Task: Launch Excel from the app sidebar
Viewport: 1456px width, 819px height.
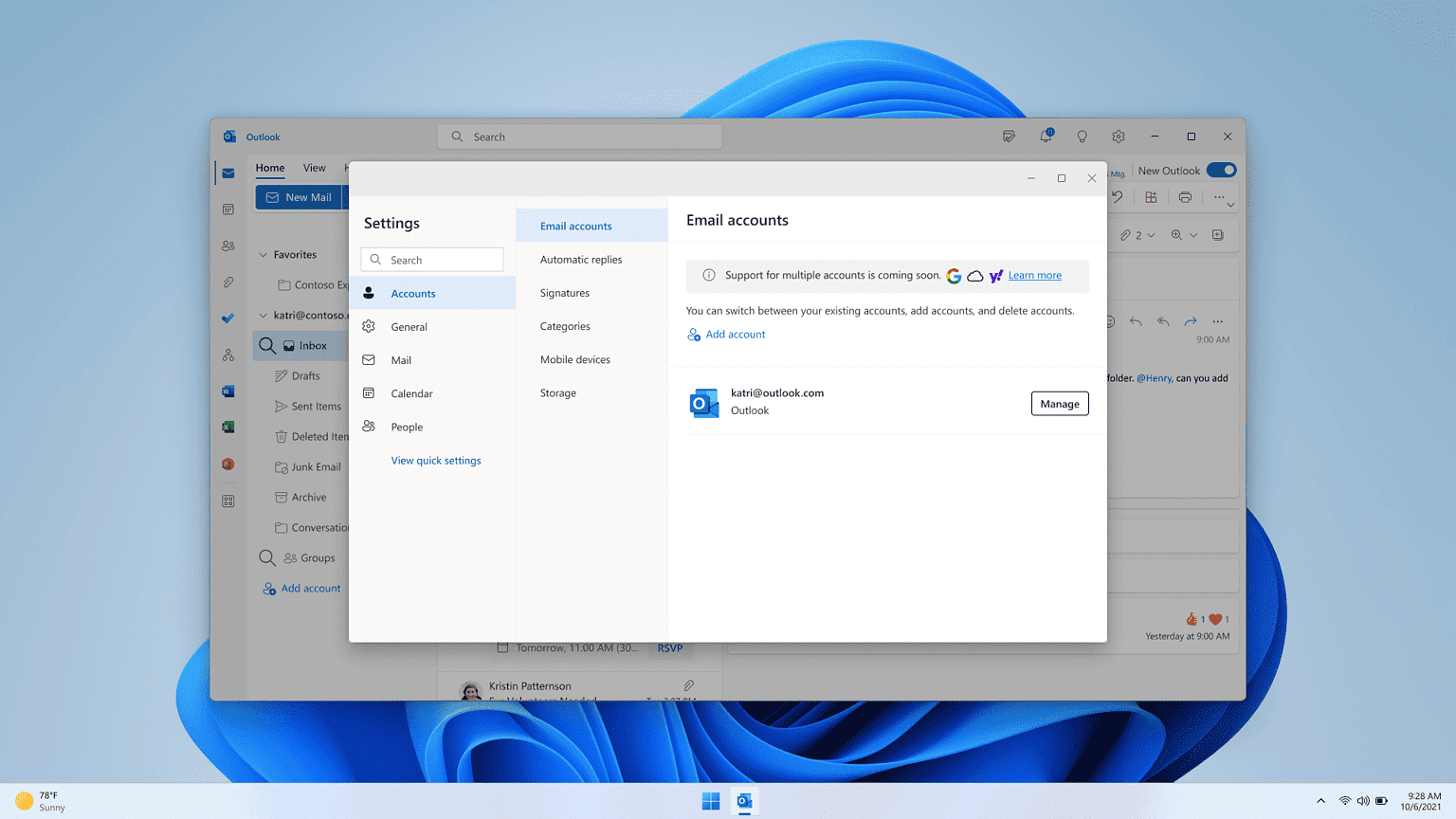Action: (x=227, y=427)
